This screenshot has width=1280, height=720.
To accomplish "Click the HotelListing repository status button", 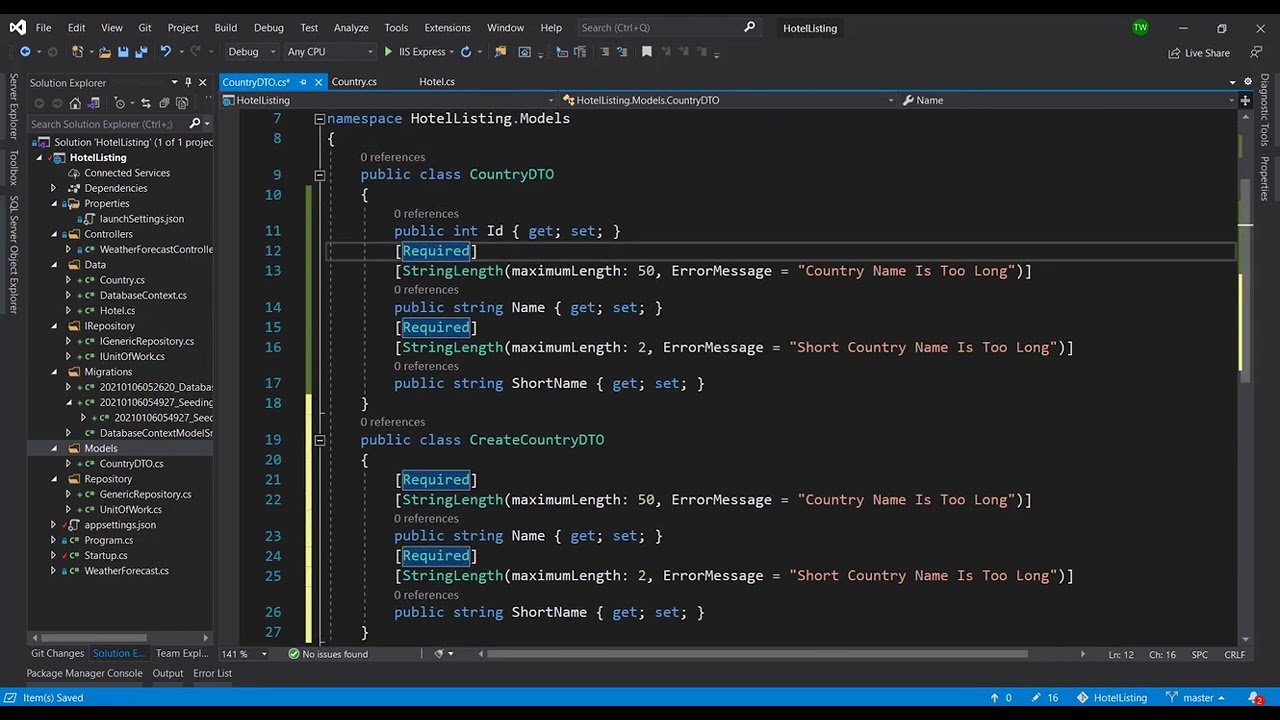I will coord(1112,698).
